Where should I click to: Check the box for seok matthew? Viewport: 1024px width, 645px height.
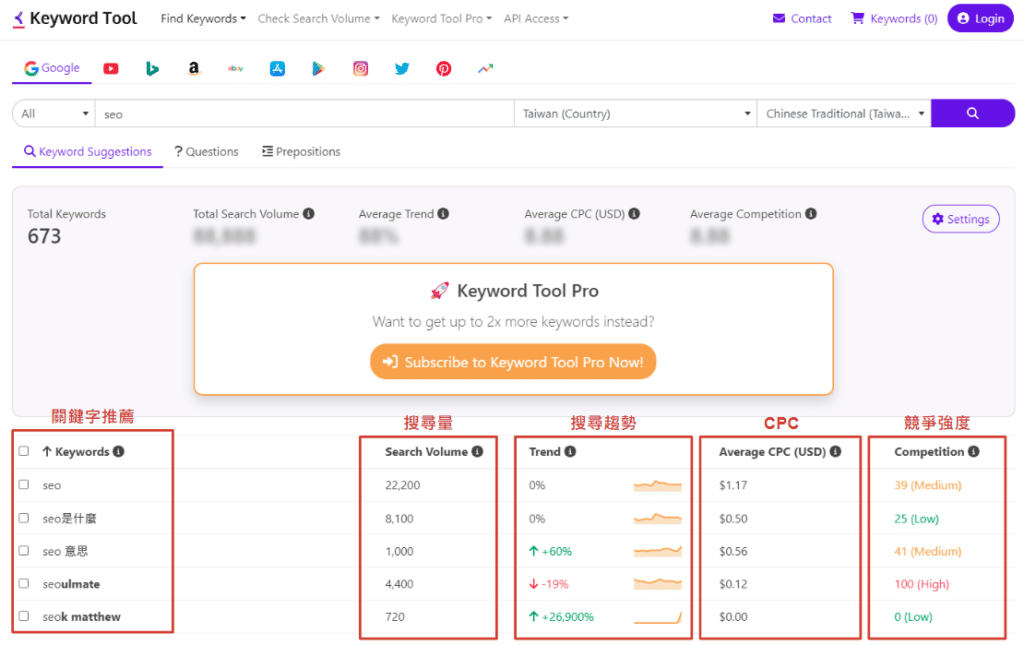tap(24, 616)
